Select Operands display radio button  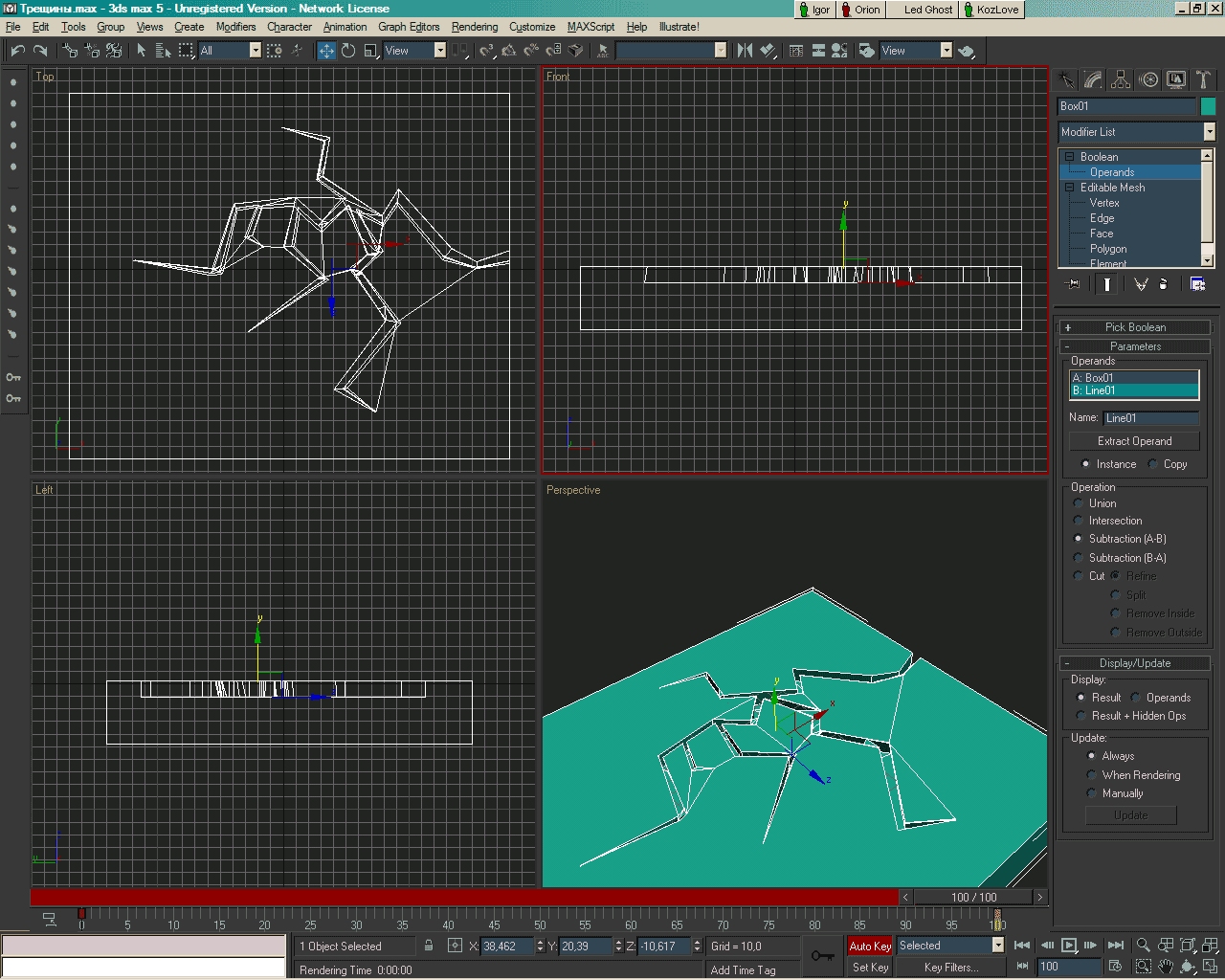(1136, 698)
